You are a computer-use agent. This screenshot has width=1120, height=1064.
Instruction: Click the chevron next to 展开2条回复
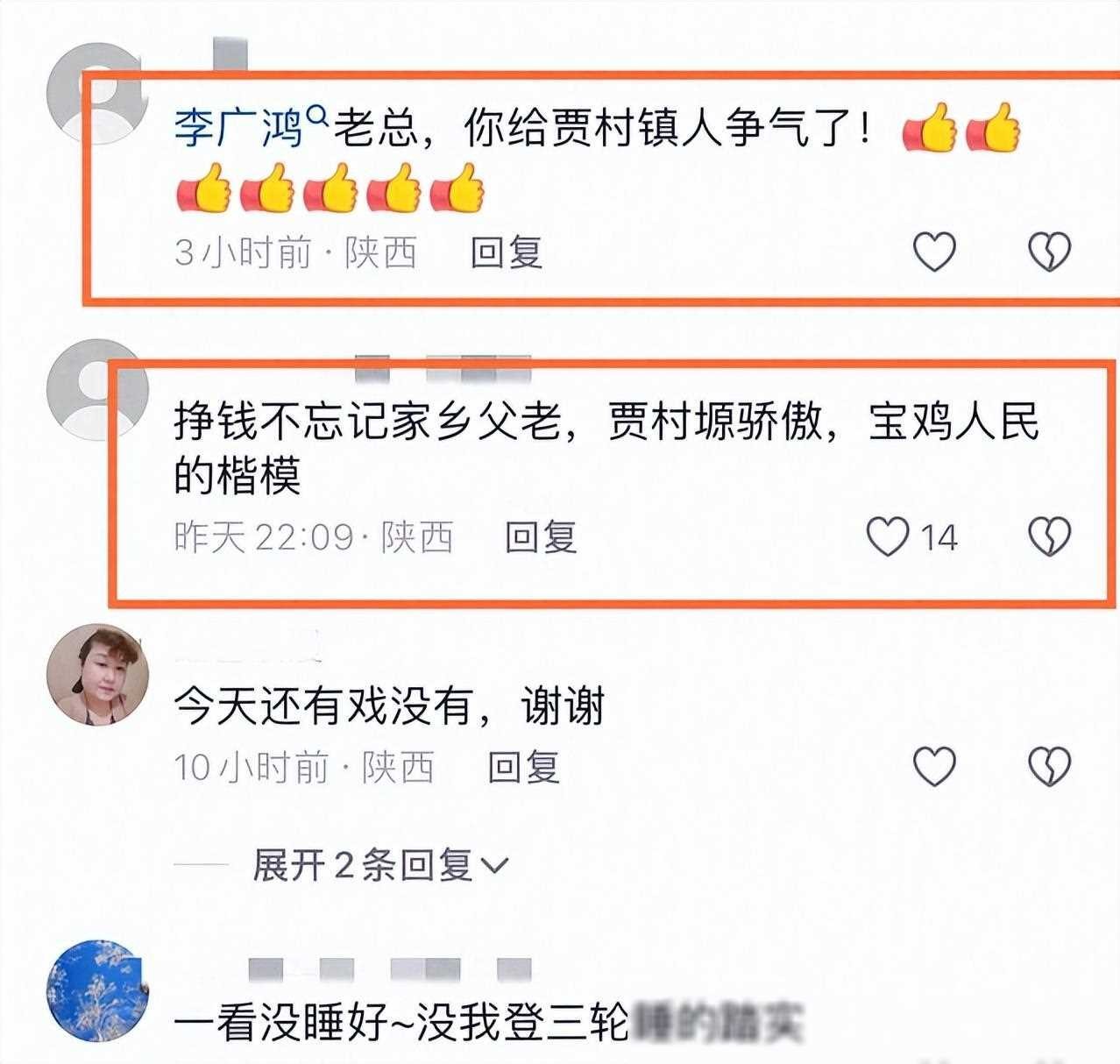[495, 867]
